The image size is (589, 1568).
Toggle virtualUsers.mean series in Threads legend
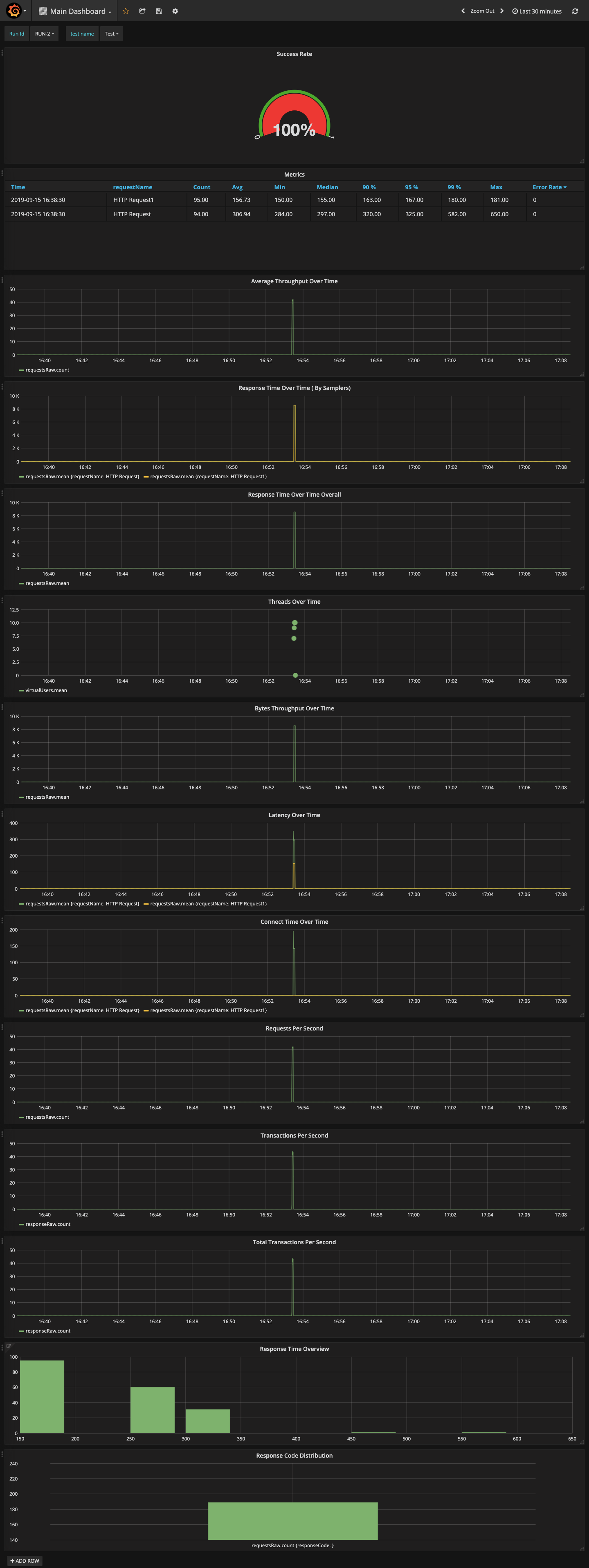46,690
